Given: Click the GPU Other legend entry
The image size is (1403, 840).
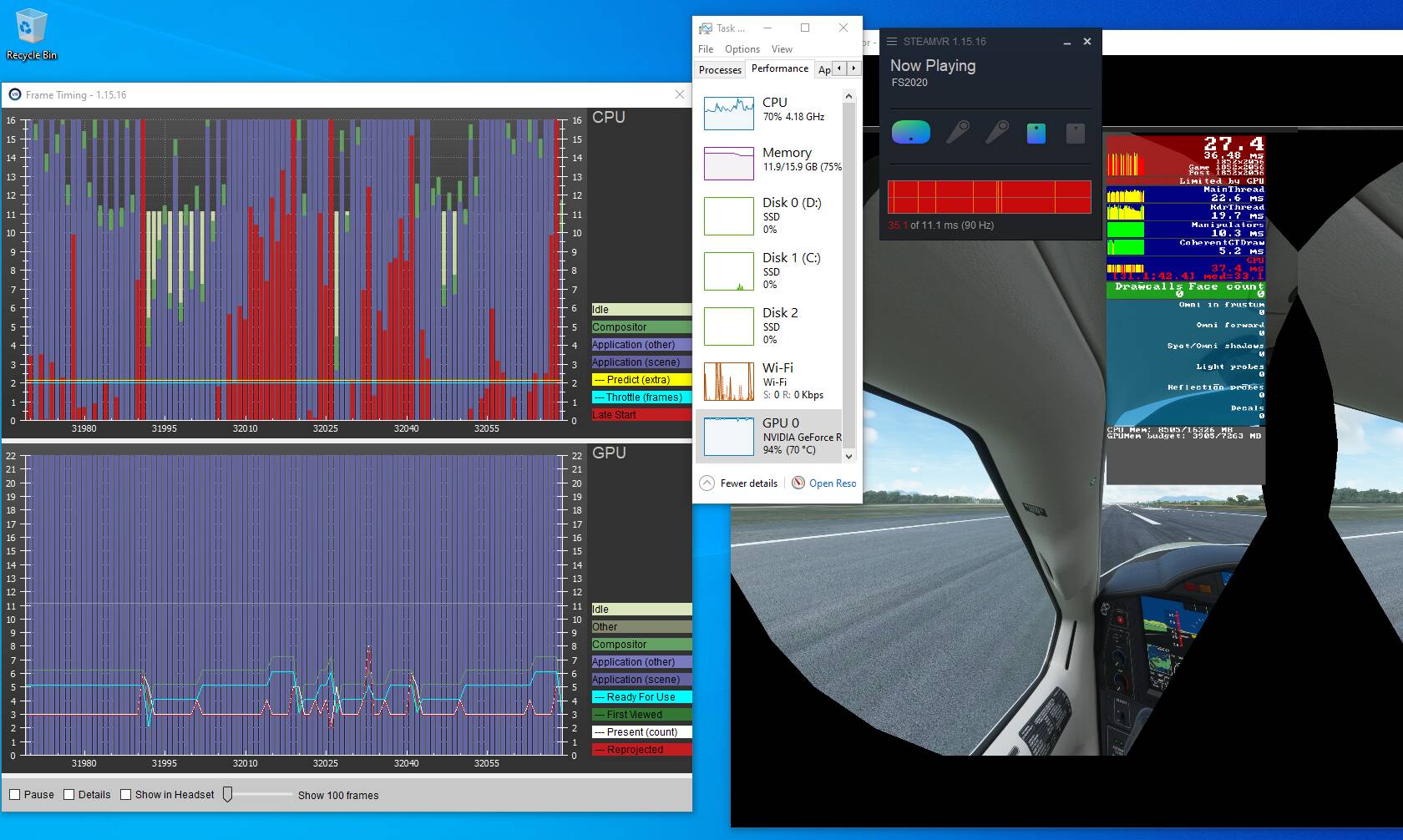Looking at the screenshot, I should pyautogui.click(x=641, y=627).
